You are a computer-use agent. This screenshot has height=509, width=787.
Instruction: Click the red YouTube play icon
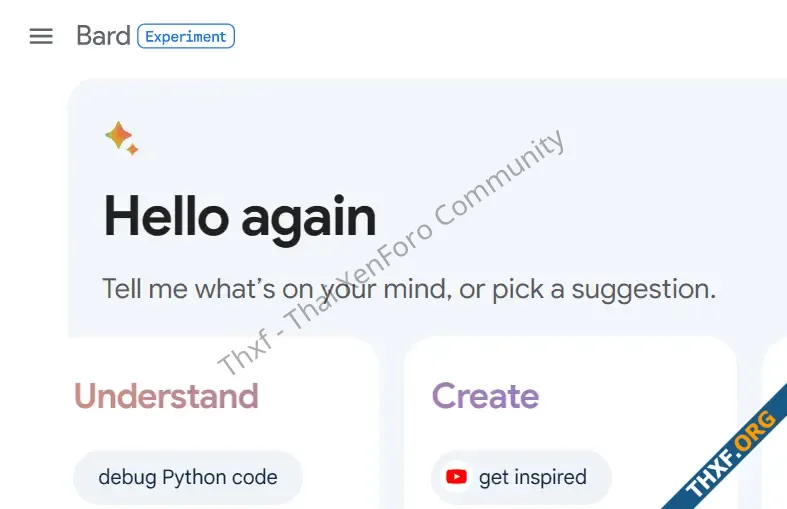[456, 476]
